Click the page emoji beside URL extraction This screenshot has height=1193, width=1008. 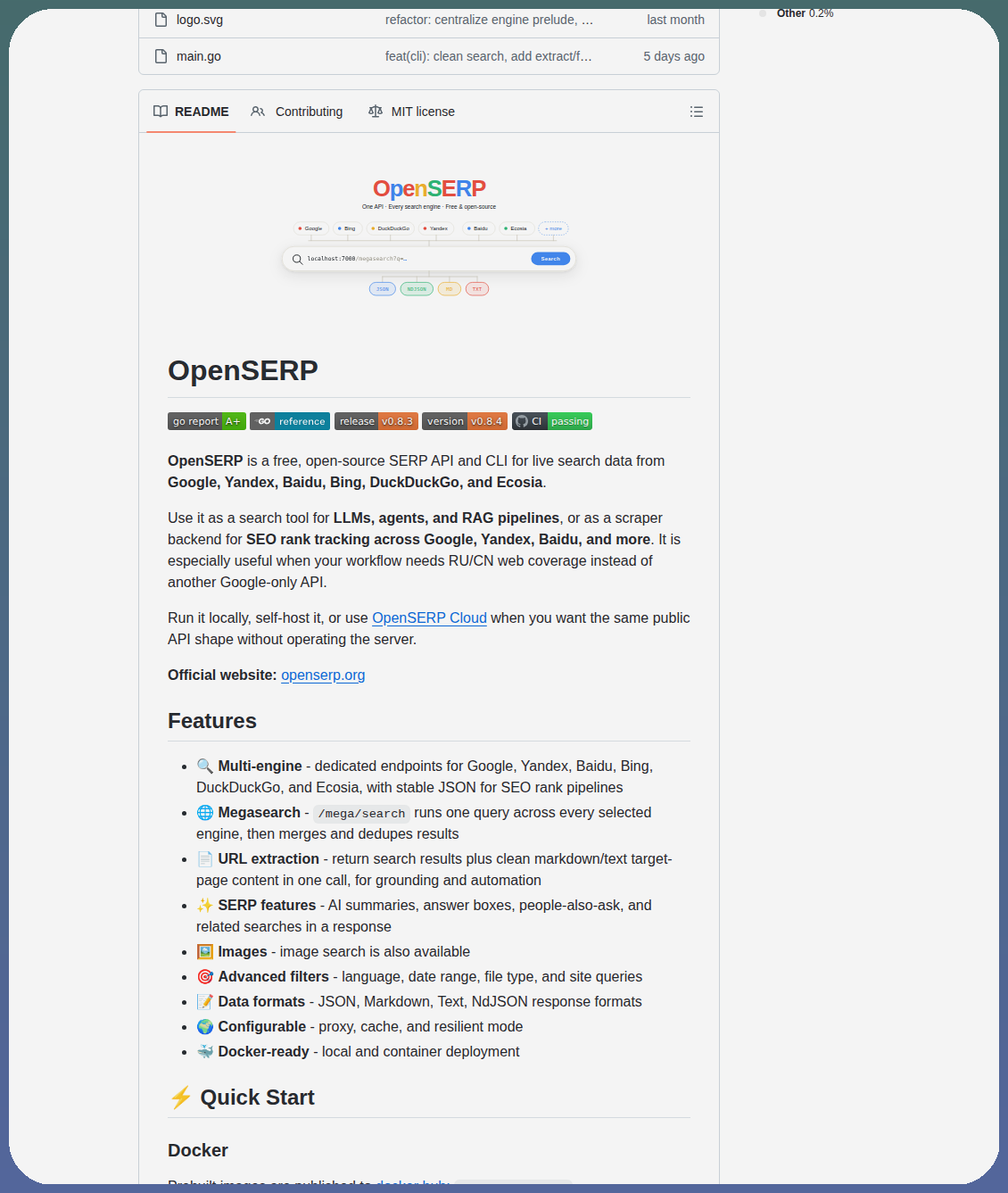coord(205,858)
